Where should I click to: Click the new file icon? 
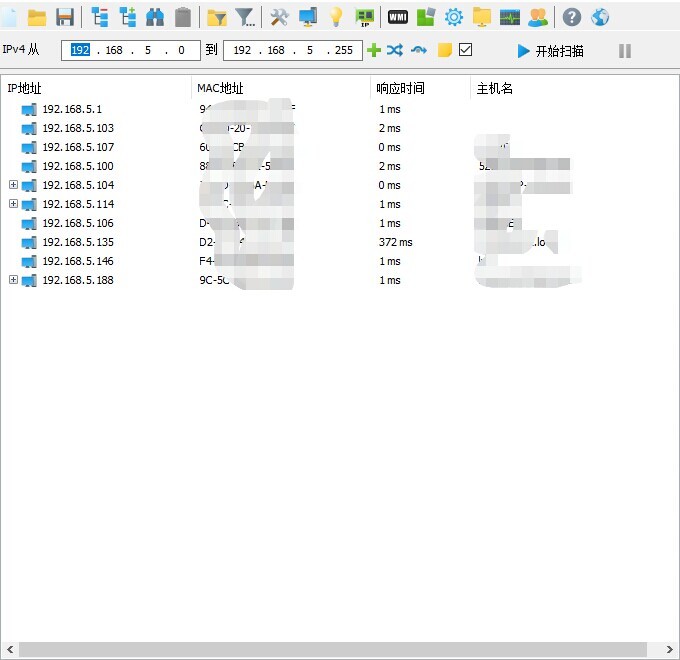pyautogui.click(x=8, y=17)
